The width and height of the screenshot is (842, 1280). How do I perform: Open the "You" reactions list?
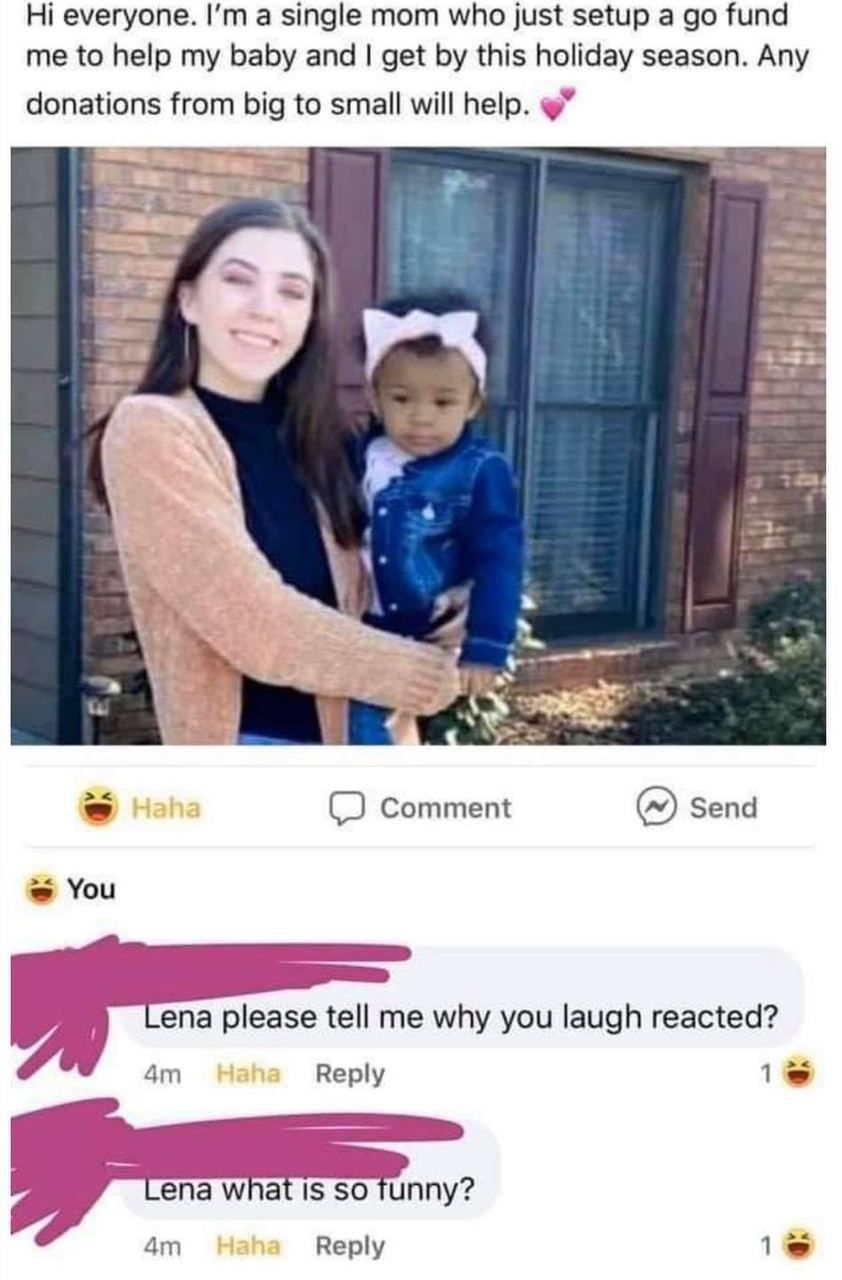tap(91, 888)
